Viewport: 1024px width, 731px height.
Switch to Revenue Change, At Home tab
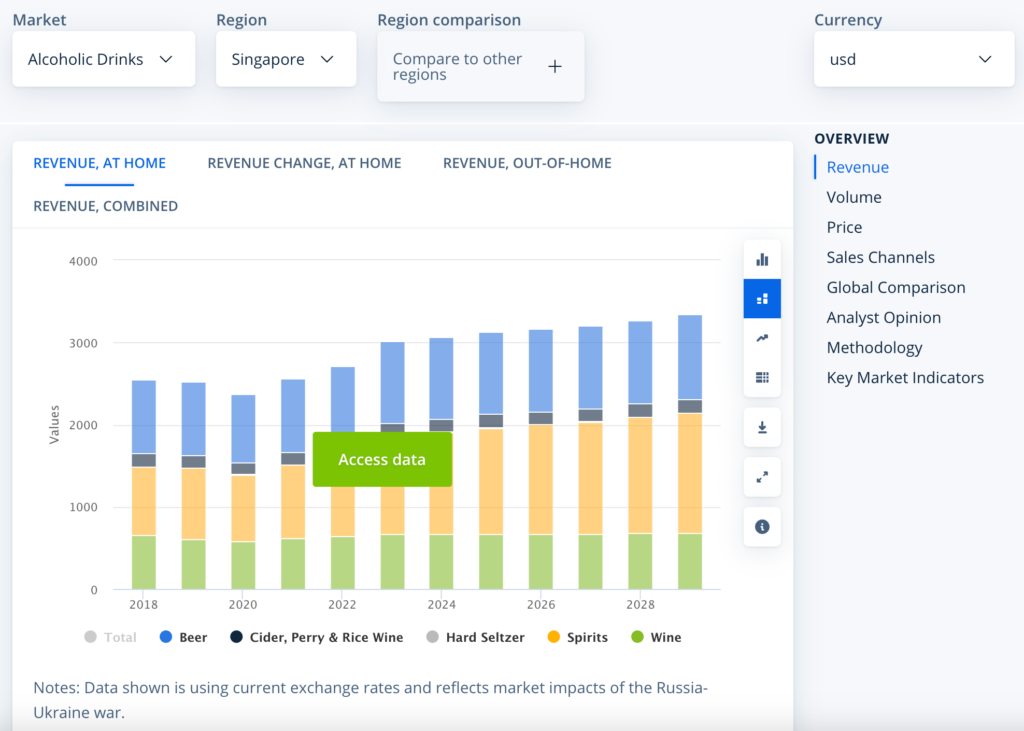(304, 163)
